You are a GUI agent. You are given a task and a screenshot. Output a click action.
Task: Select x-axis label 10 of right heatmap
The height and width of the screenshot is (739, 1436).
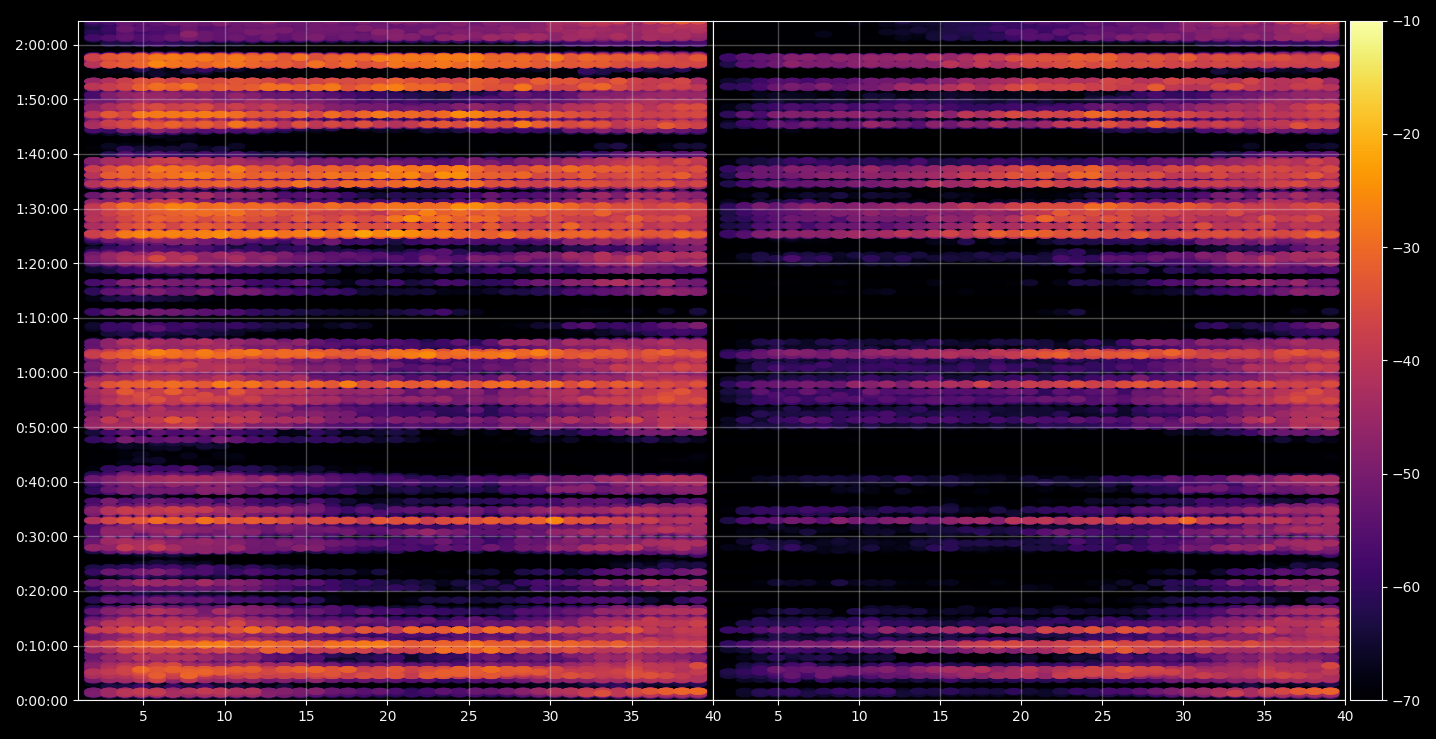858,716
